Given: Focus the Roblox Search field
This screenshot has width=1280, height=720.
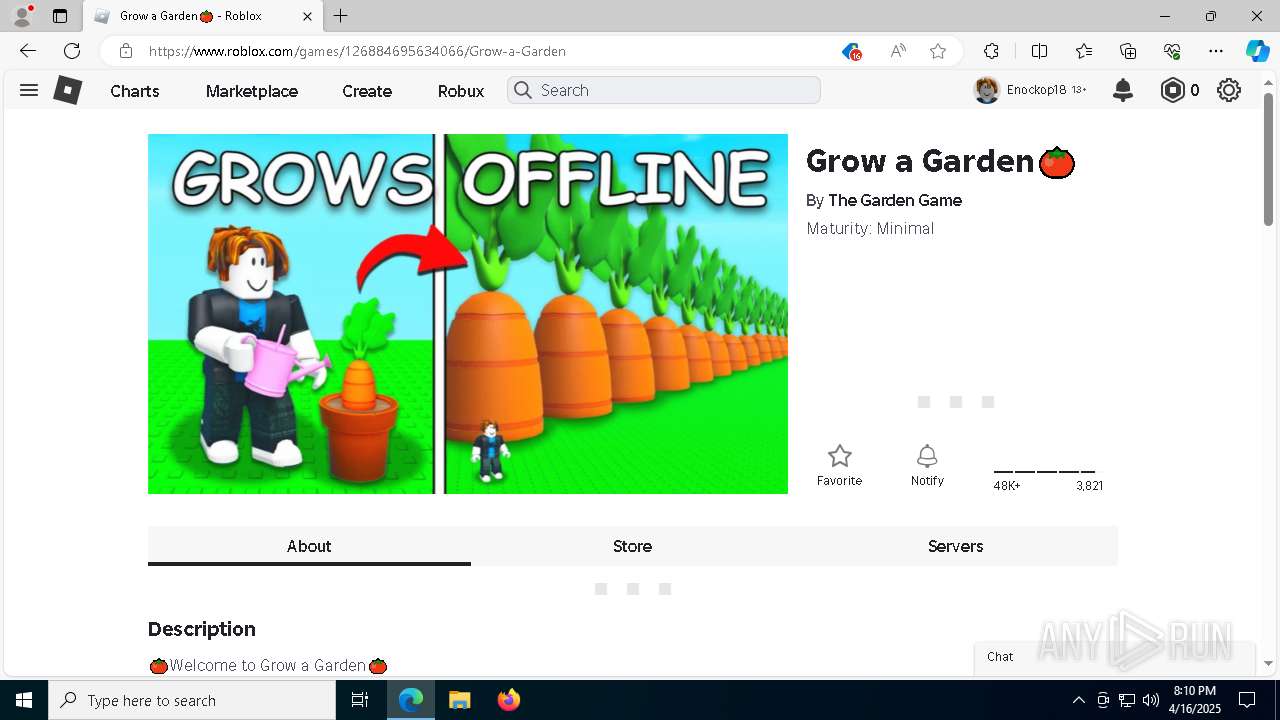Looking at the screenshot, I should pos(664,90).
